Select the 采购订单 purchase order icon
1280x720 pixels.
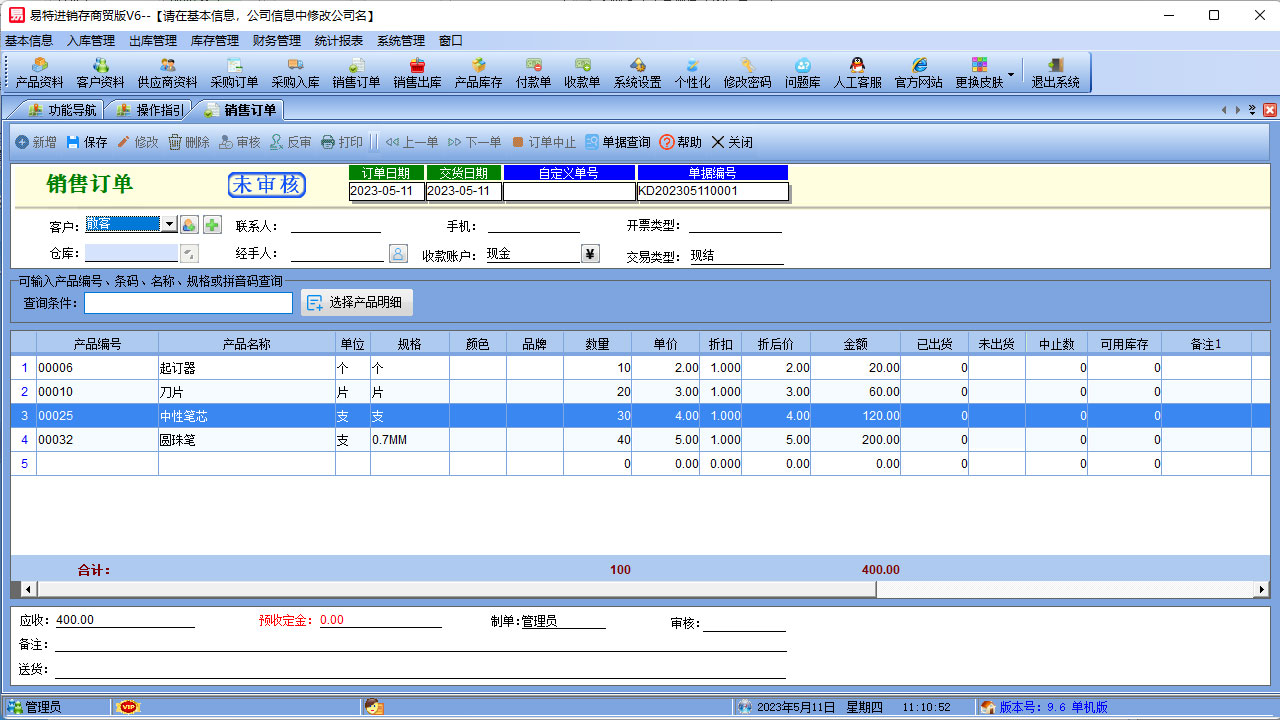pos(233,72)
